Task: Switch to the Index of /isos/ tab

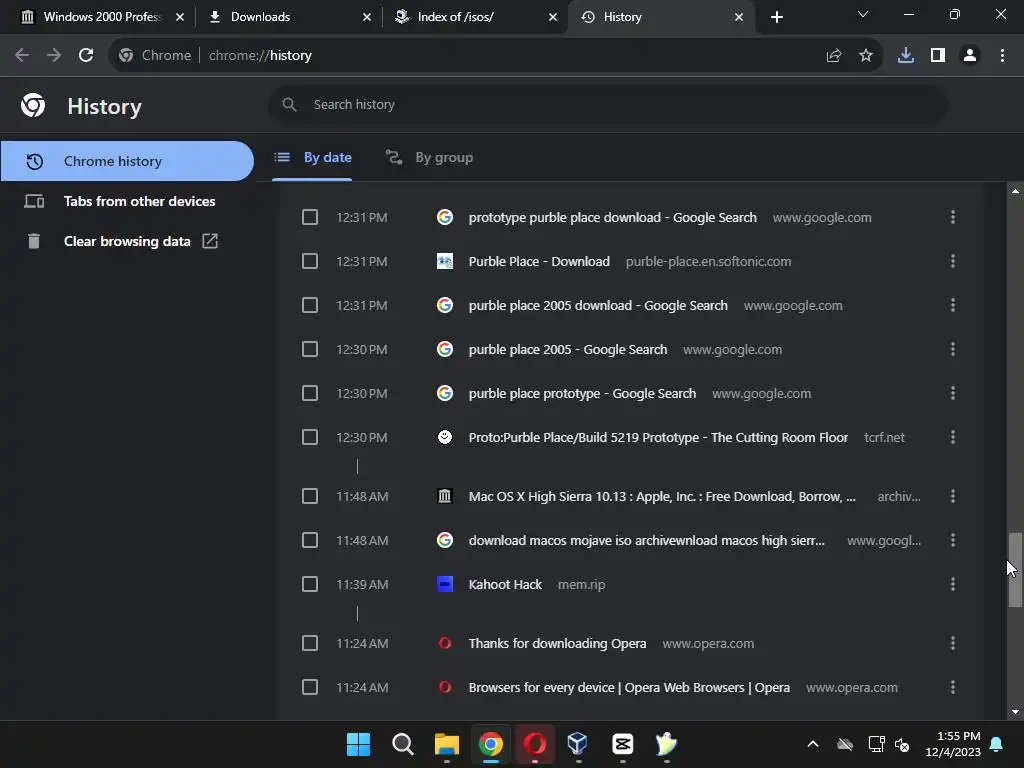Action: tap(476, 17)
